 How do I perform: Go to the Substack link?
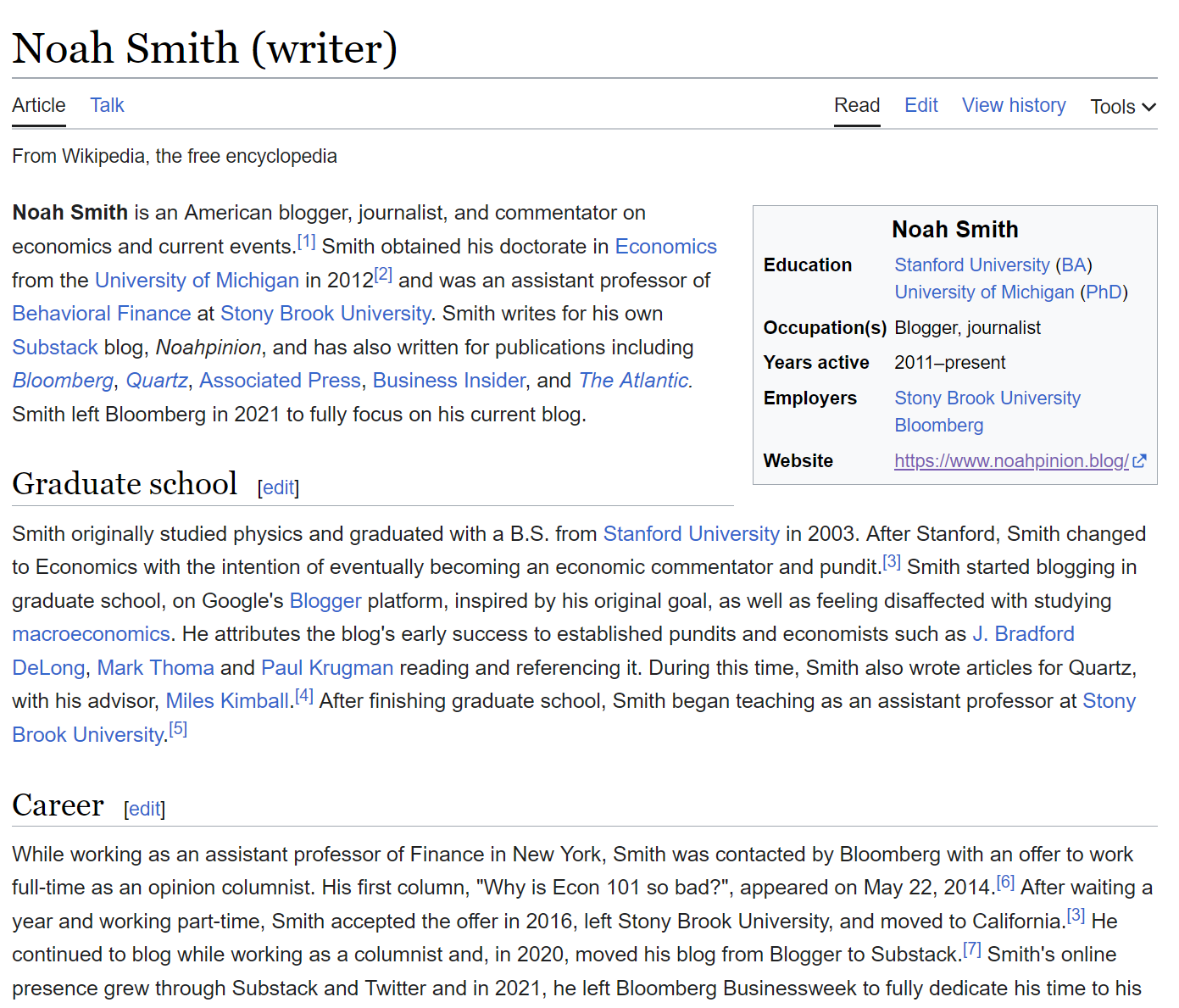tap(55, 348)
